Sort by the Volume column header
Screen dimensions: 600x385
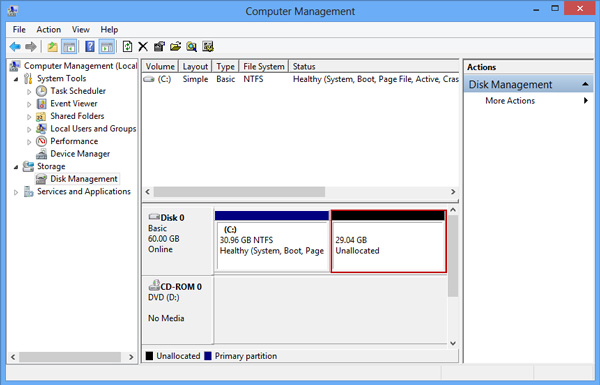(160, 67)
